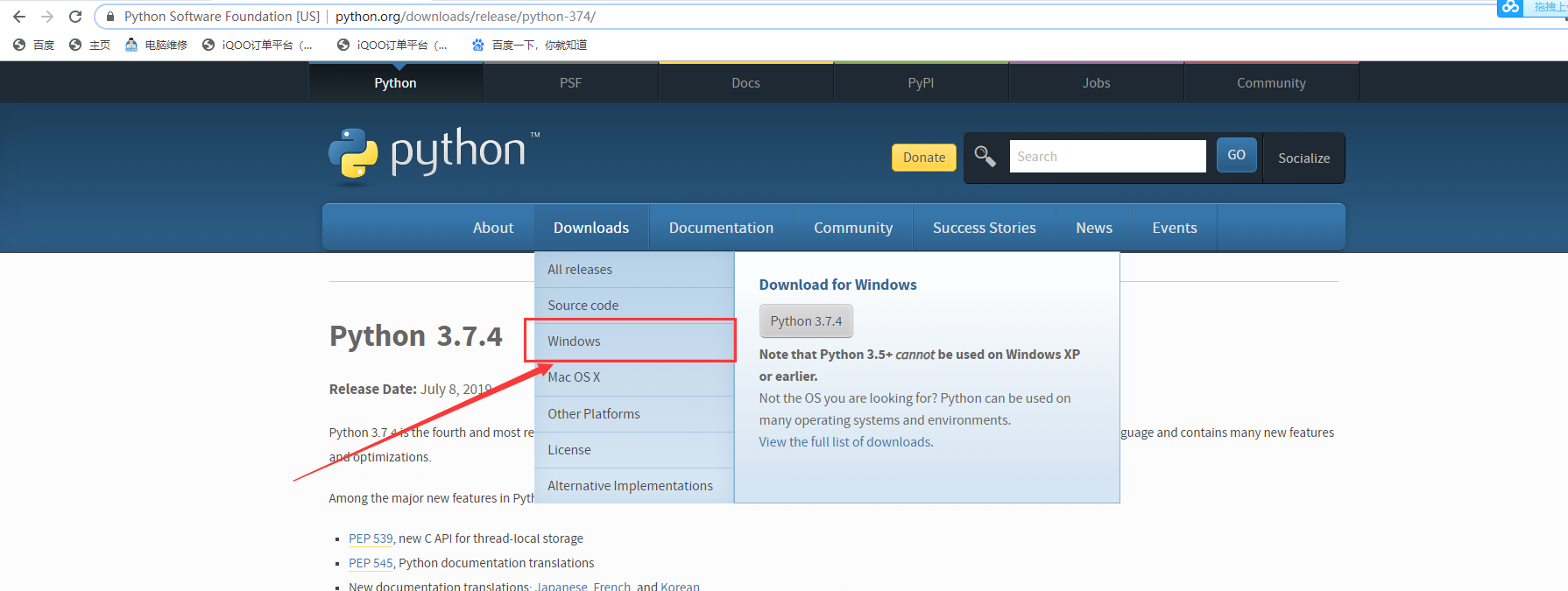Select Windows in Downloads menu
The height and width of the screenshot is (591, 1568).
pyautogui.click(x=634, y=341)
